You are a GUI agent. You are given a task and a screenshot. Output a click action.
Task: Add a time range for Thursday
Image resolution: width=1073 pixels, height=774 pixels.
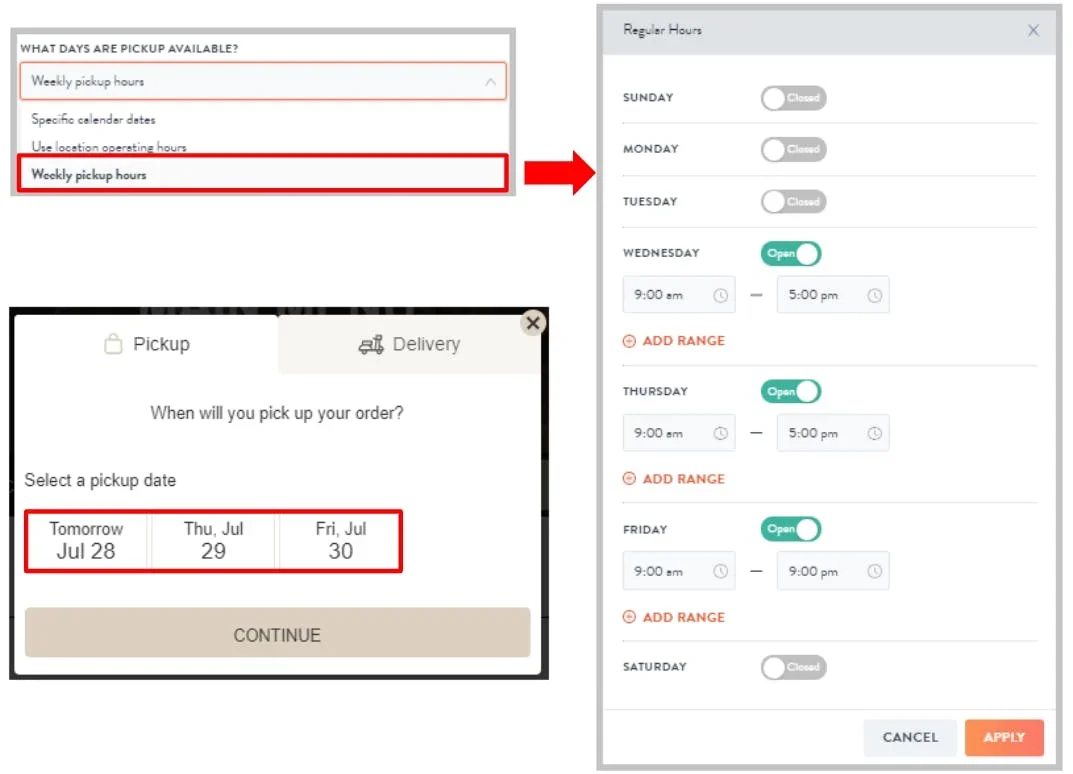coord(673,478)
